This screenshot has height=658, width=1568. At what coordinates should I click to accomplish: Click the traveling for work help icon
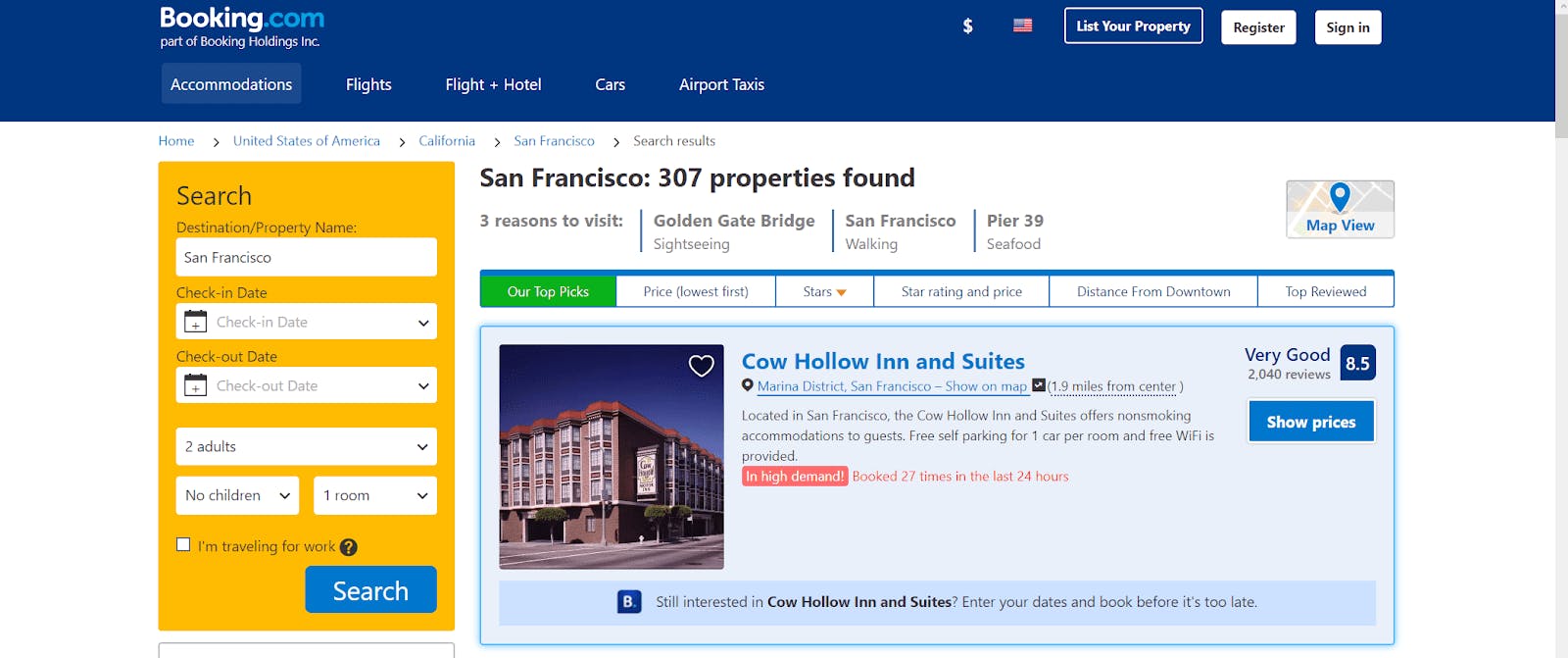tap(348, 547)
